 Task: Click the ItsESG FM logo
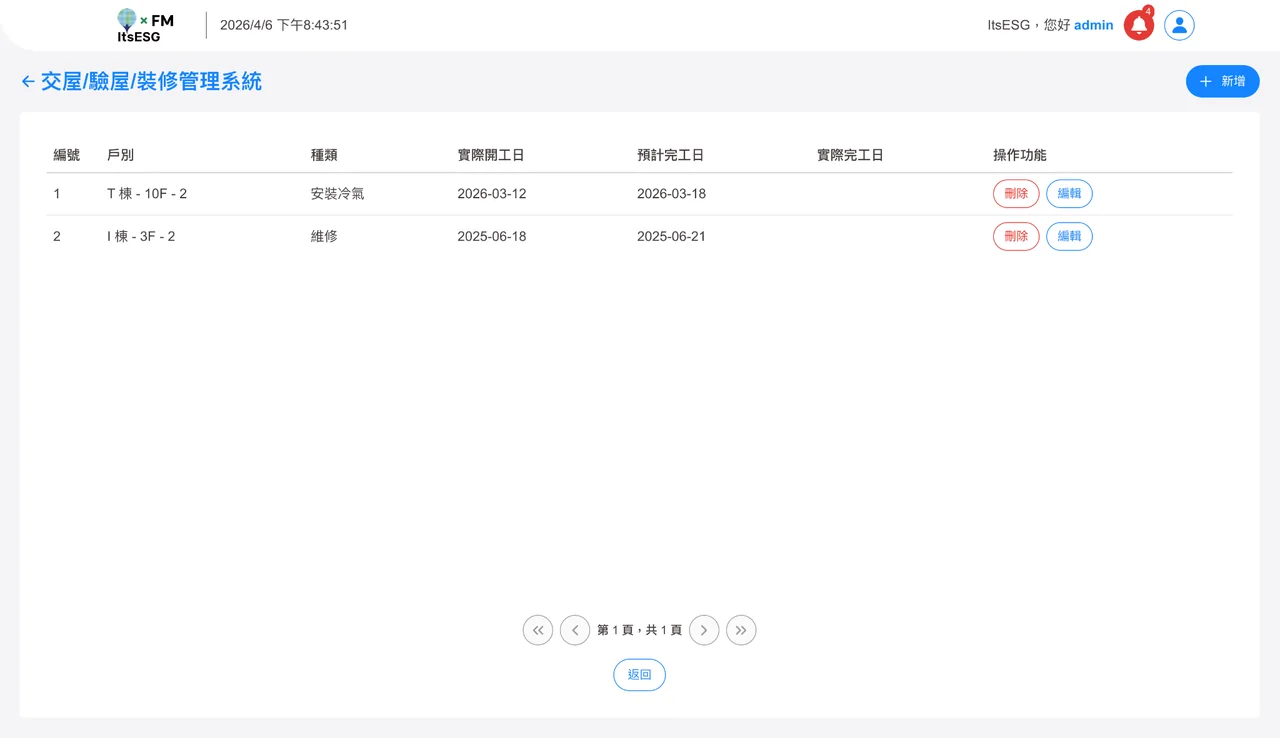pos(145,26)
